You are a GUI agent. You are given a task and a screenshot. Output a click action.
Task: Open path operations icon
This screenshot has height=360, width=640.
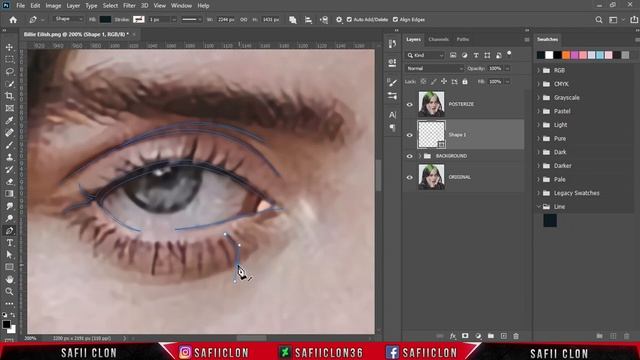coord(293,20)
